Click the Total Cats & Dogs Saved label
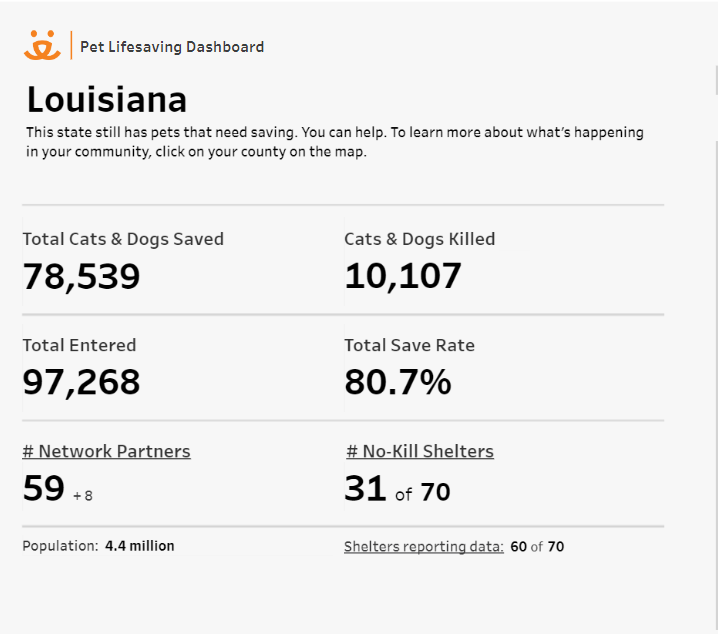 click(123, 239)
